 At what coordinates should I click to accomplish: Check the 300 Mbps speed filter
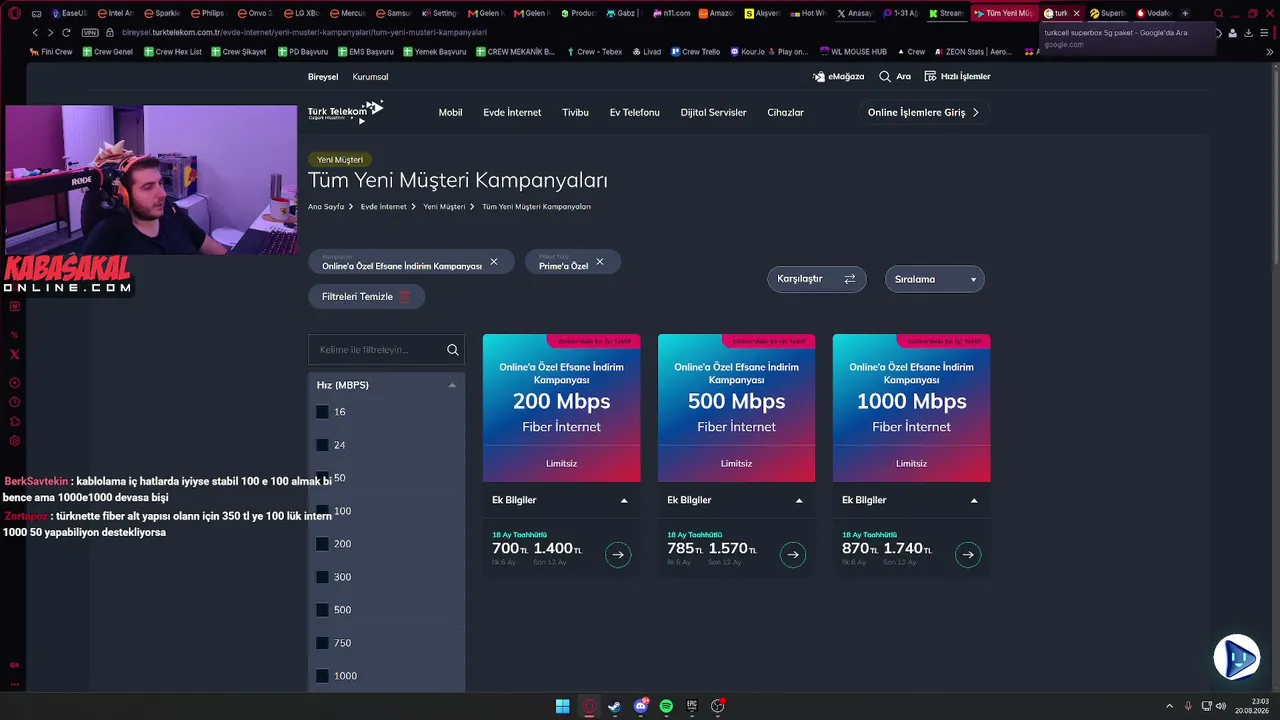click(x=322, y=577)
